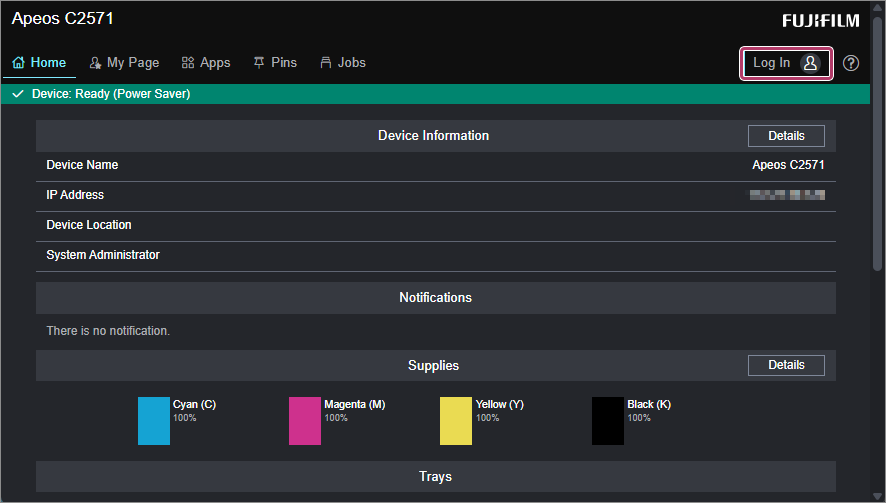Click the Device Location label
The image size is (886, 503).
89,225
